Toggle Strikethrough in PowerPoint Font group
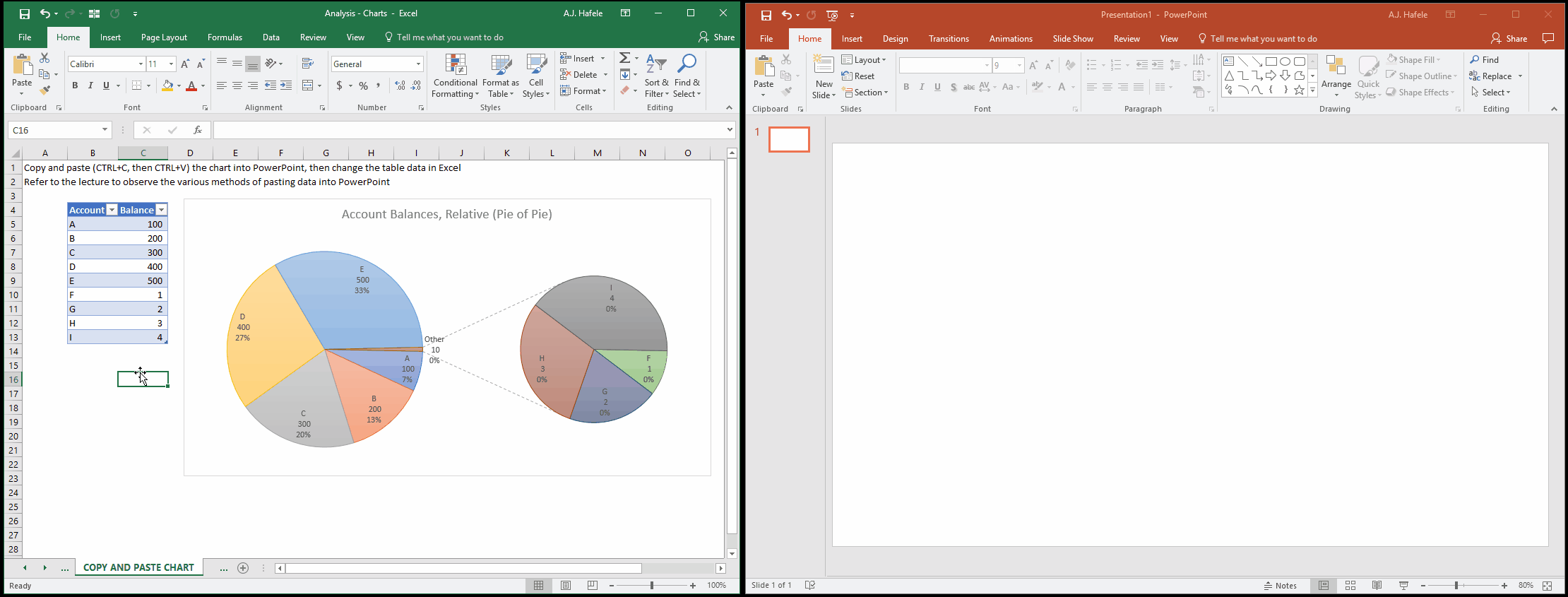Image resolution: width=1568 pixels, height=597 pixels. [x=969, y=87]
